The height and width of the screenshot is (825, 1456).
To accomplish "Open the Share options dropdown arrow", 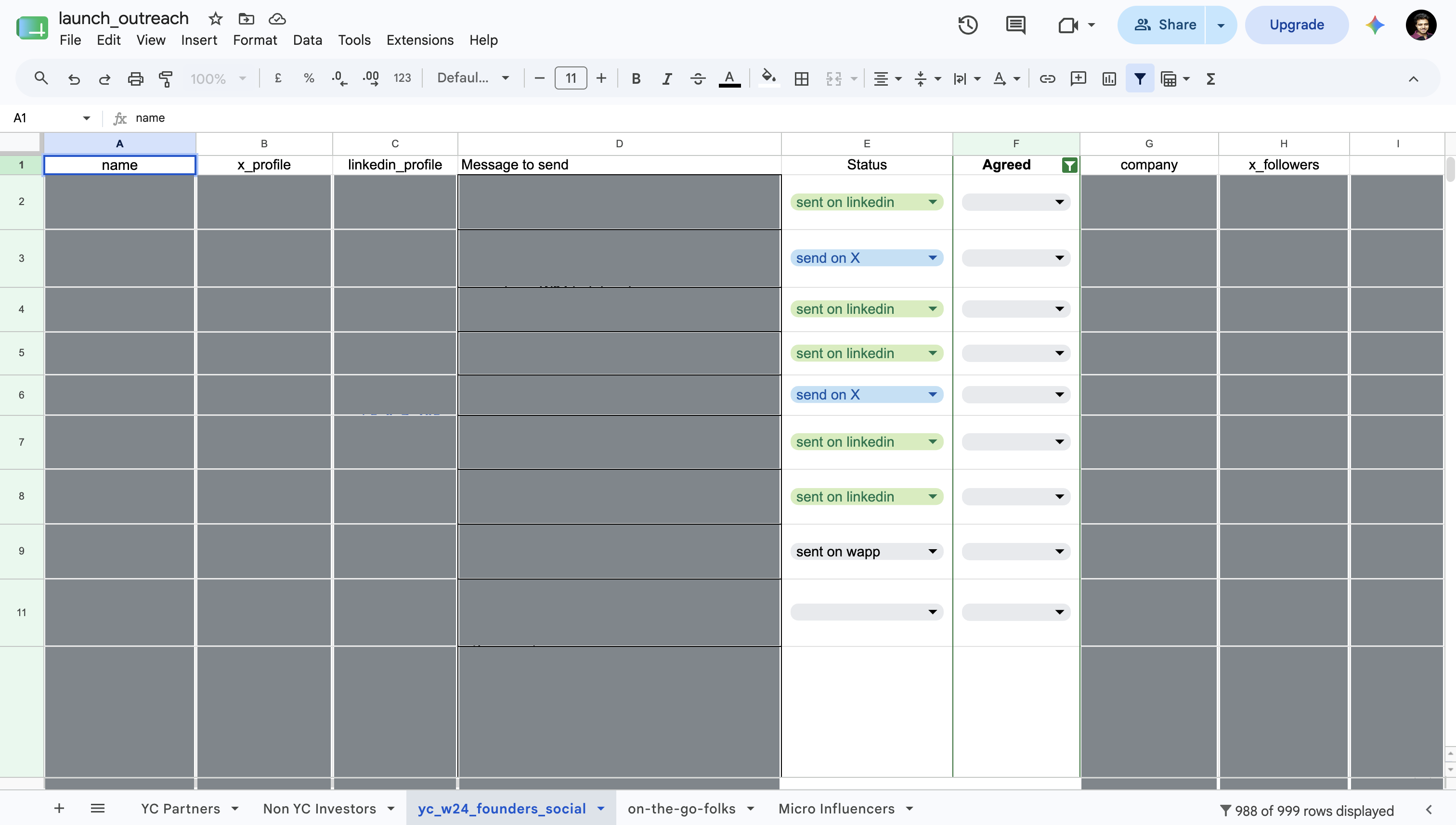I will pyautogui.click(x=1221, y=25).
